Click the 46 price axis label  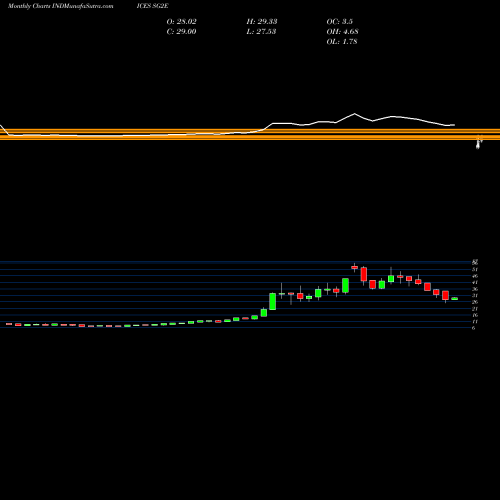(x=475, y=276)
